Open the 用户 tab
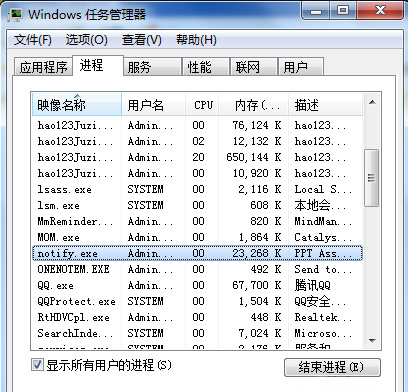The height and width of the screenshot is (392, 408). pos(301,67)
